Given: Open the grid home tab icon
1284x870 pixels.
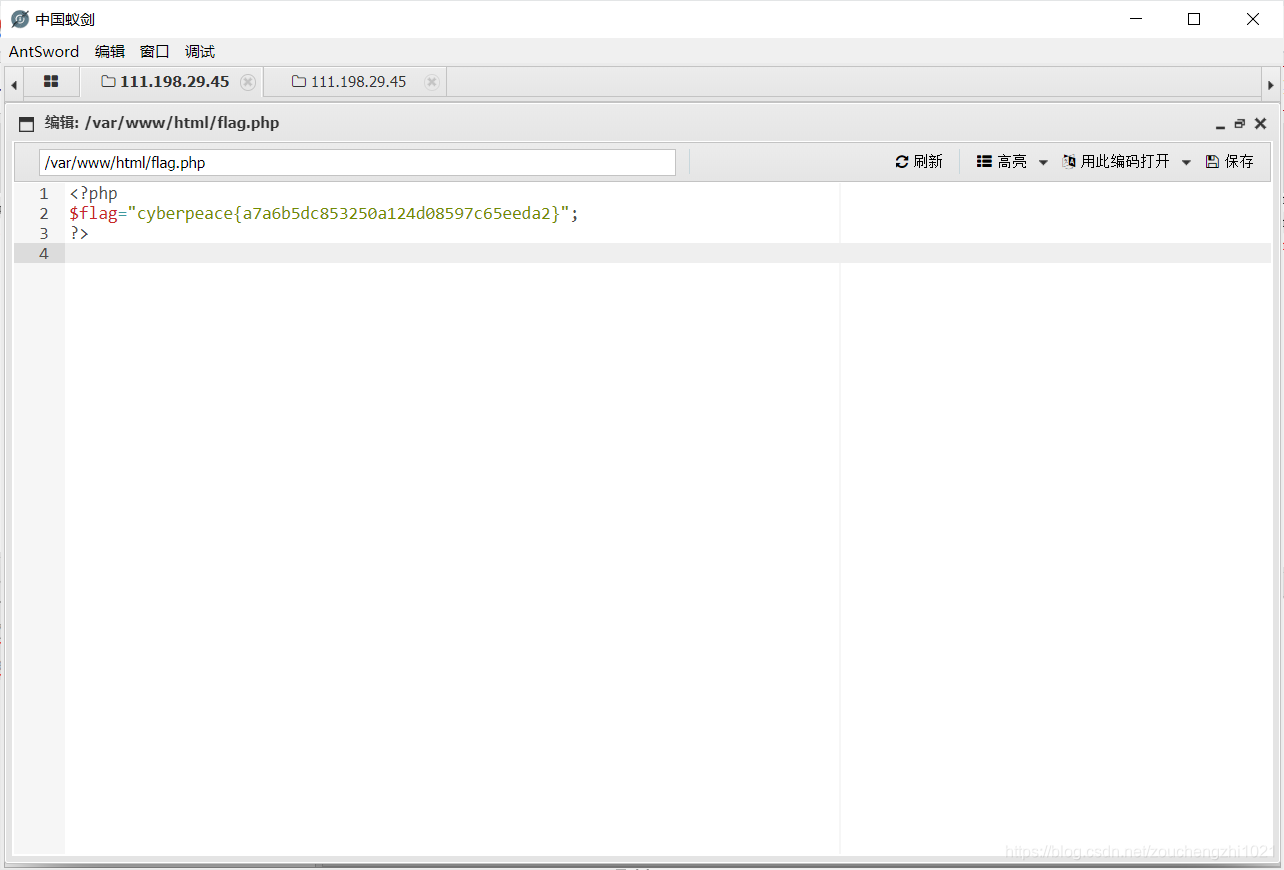Looking at the screenshot, I should pyautogui.click(x=51, y=82).
